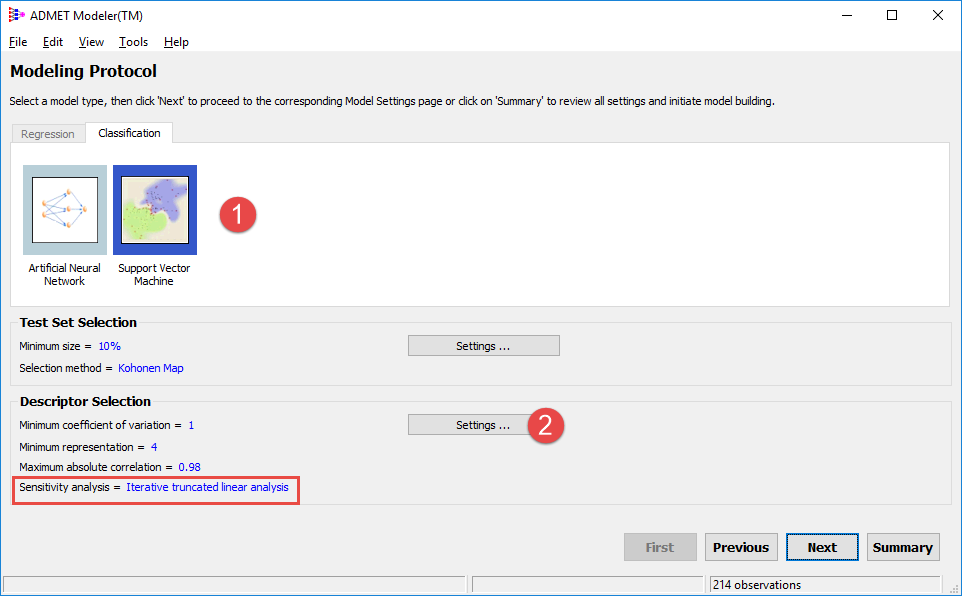The width and height of the screenshot is (962, 596).
Task: Click the 'Minimum coefficient of variation =' label
Action: (101, 425)
